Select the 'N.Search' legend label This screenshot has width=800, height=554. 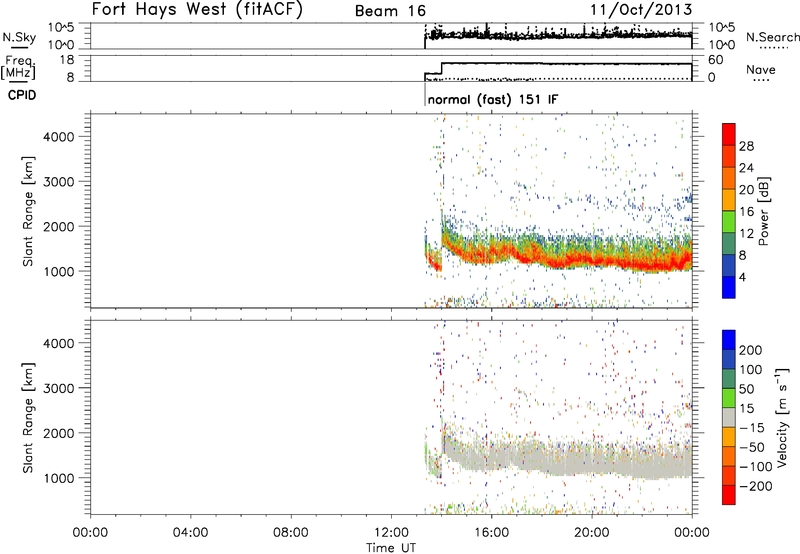click(772, 37)
